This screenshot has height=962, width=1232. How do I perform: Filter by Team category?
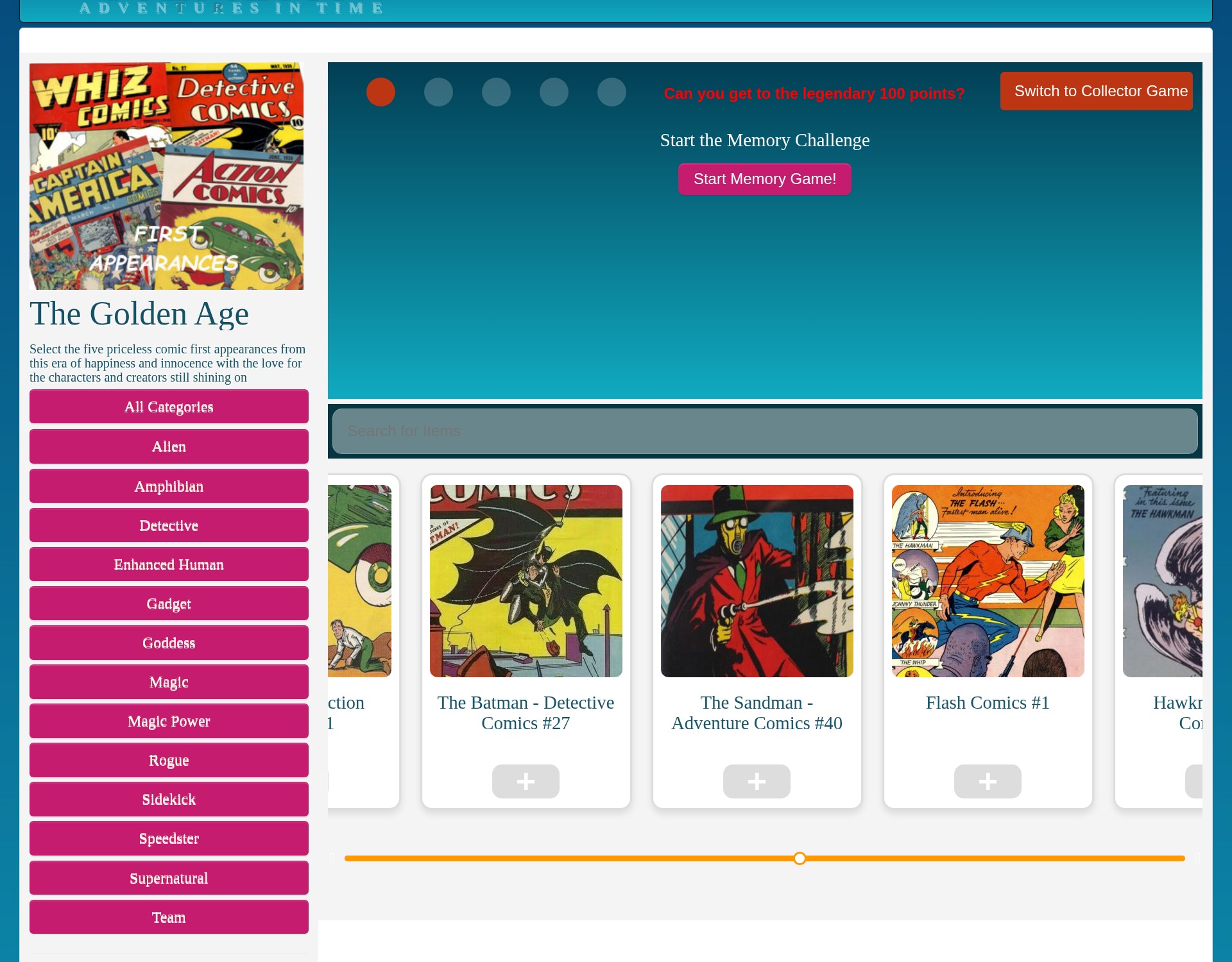click(169, 917)
